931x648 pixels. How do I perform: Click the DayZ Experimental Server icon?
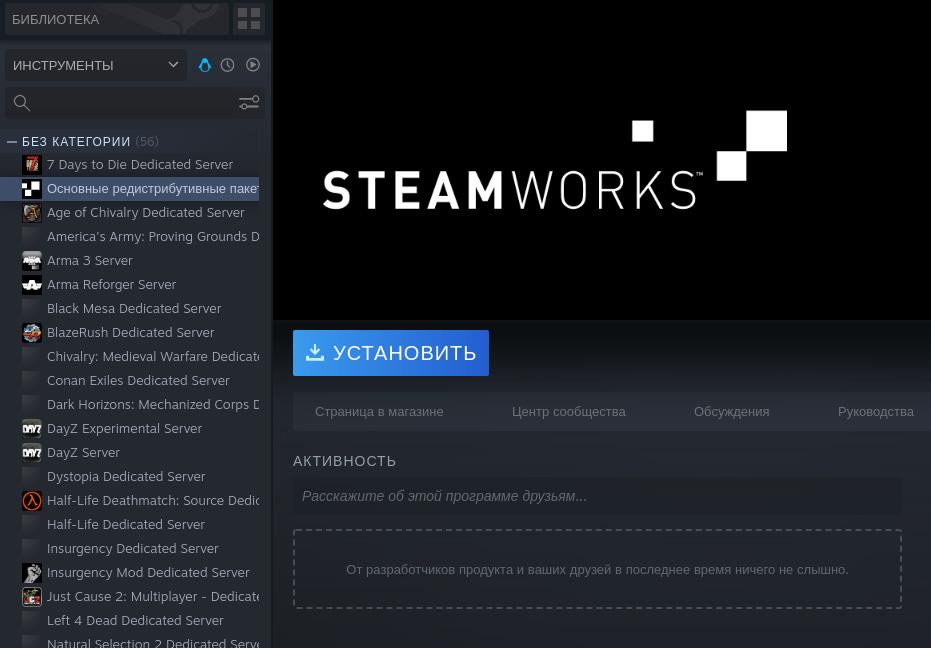coord(31,429)
